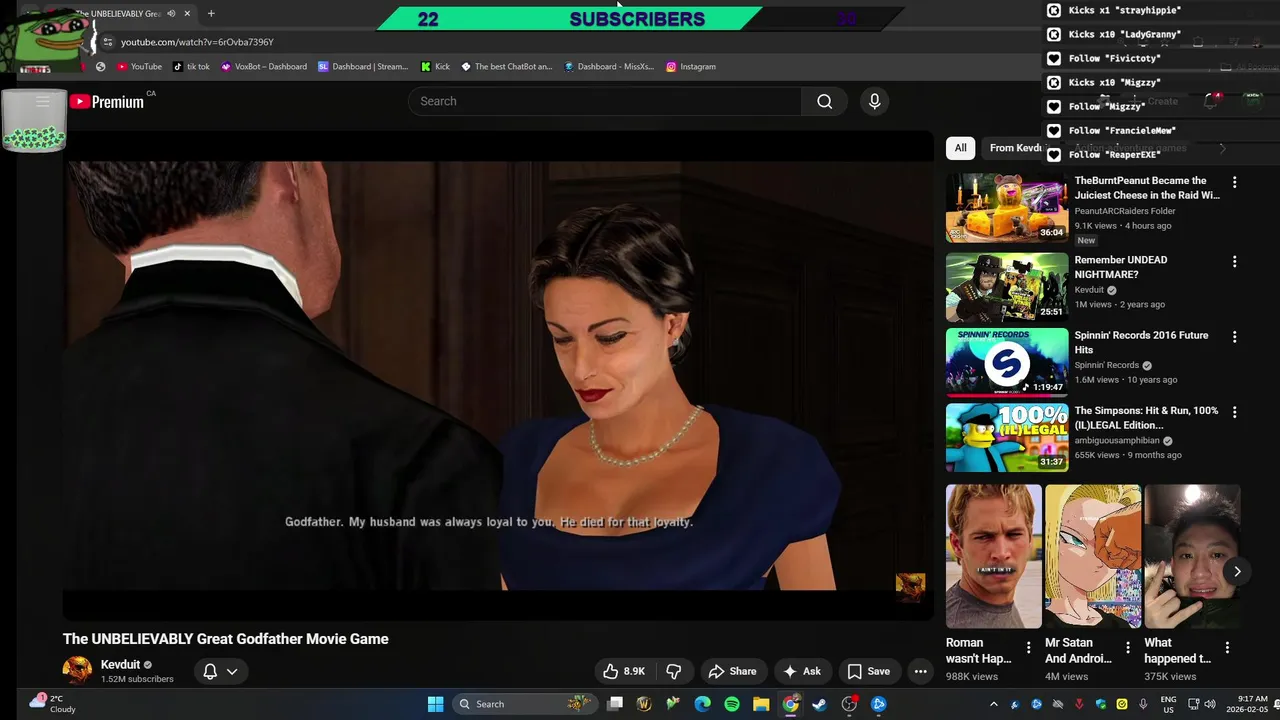
Task: Click the address bar URL
Action: pyautogui.click(x=197, y=42)
